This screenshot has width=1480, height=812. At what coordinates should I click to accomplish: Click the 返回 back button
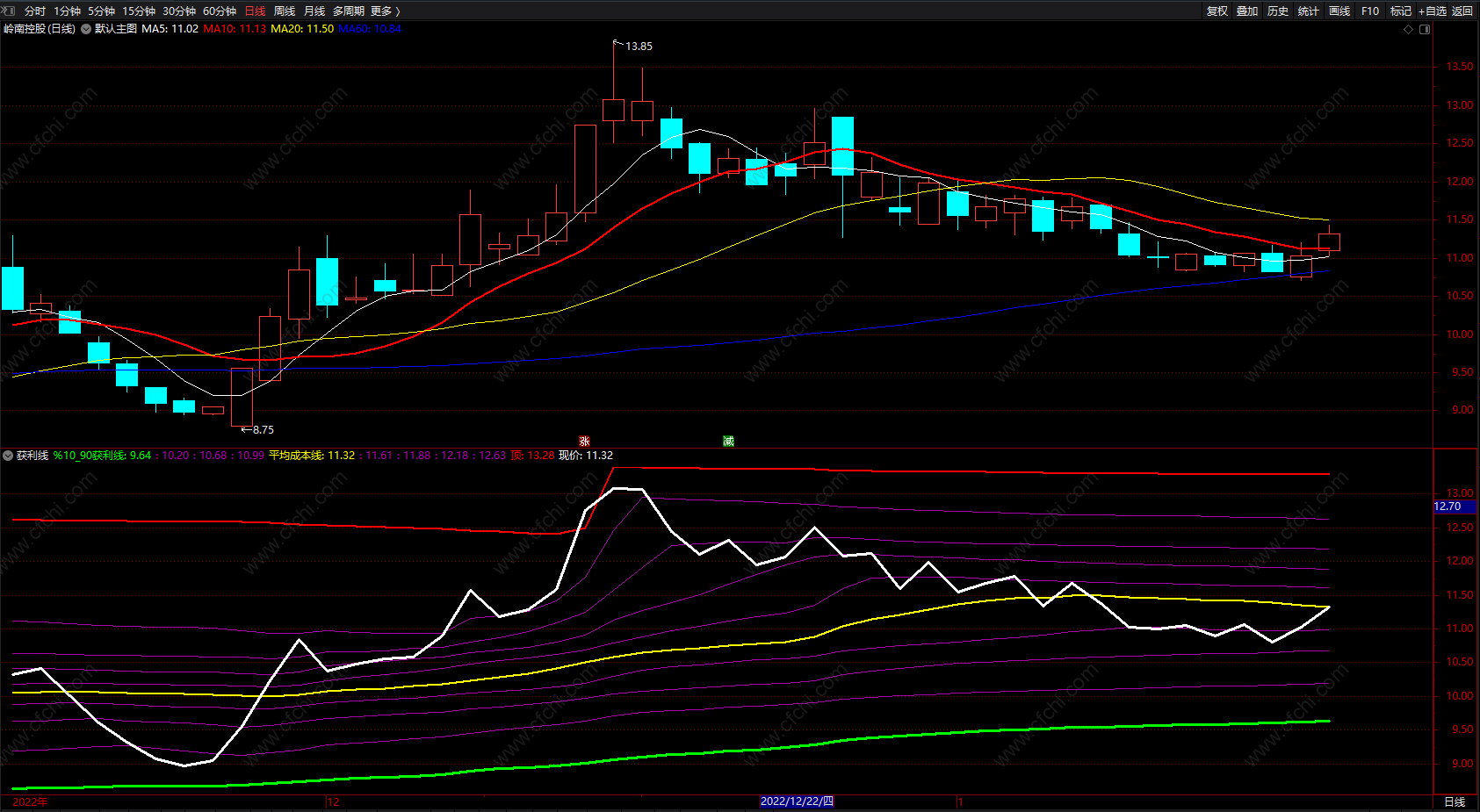(x=1462, y=11)
